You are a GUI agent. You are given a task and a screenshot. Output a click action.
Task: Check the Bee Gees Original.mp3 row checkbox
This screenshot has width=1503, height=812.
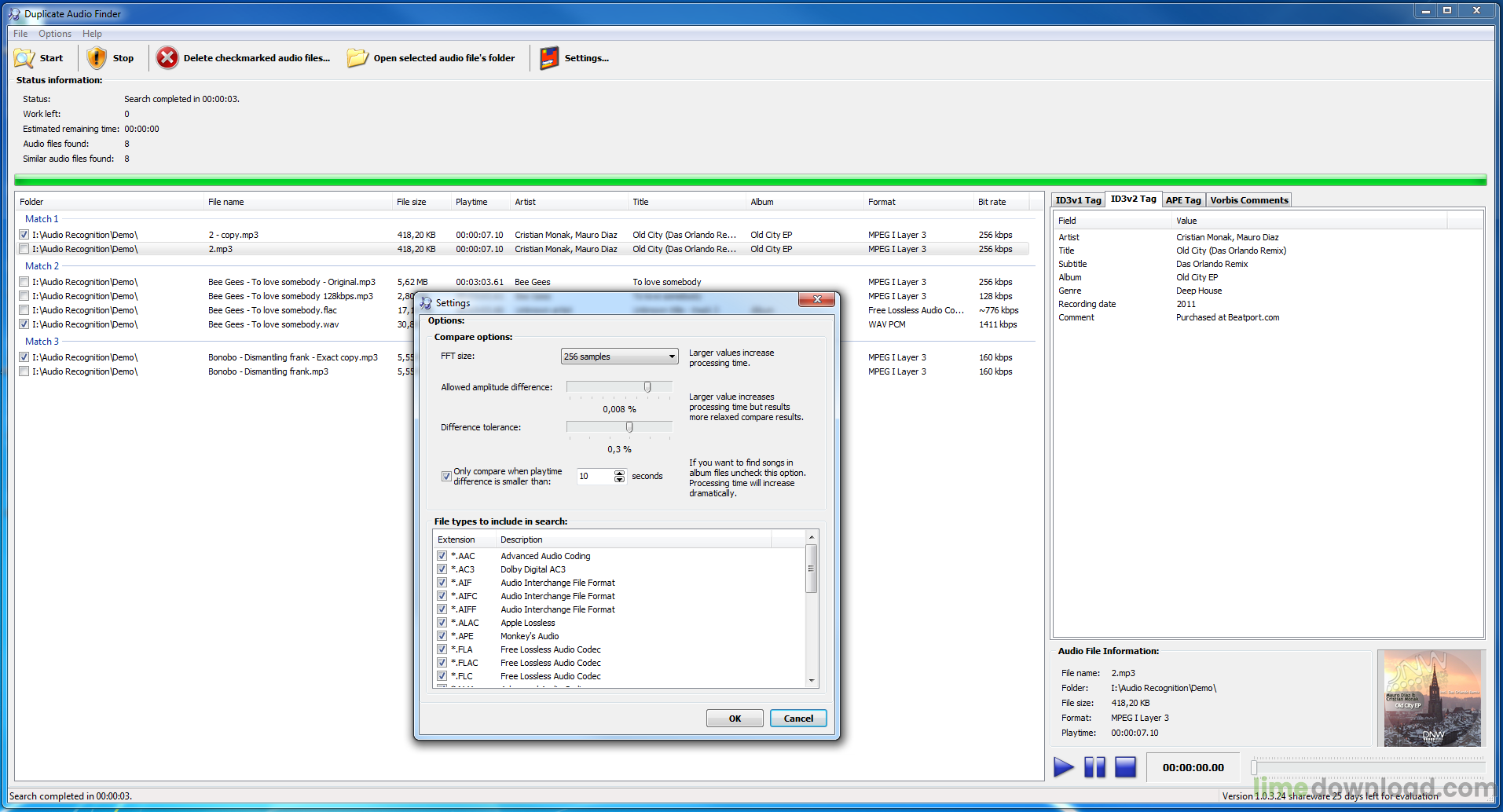tap(24, 282)
